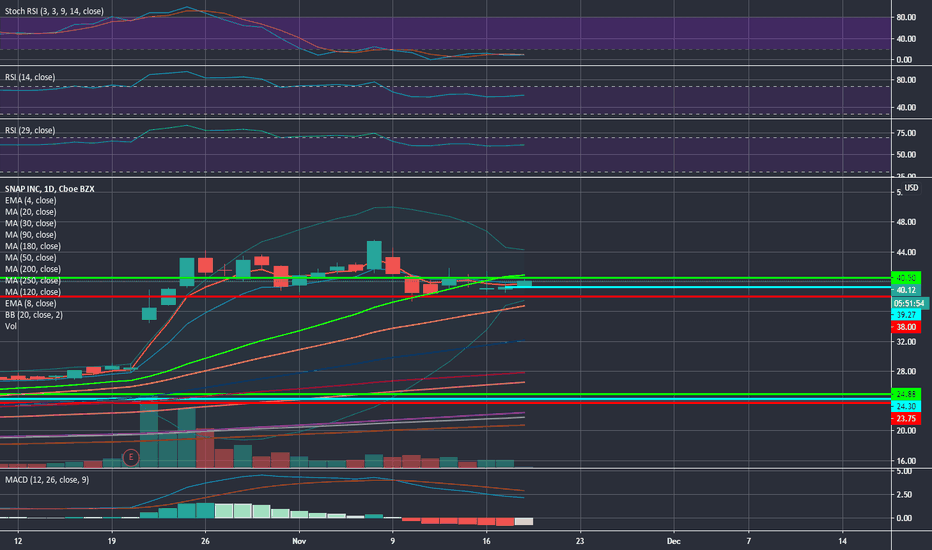
Task: Click date 23 on the time axis
Action: coord(580,541)
